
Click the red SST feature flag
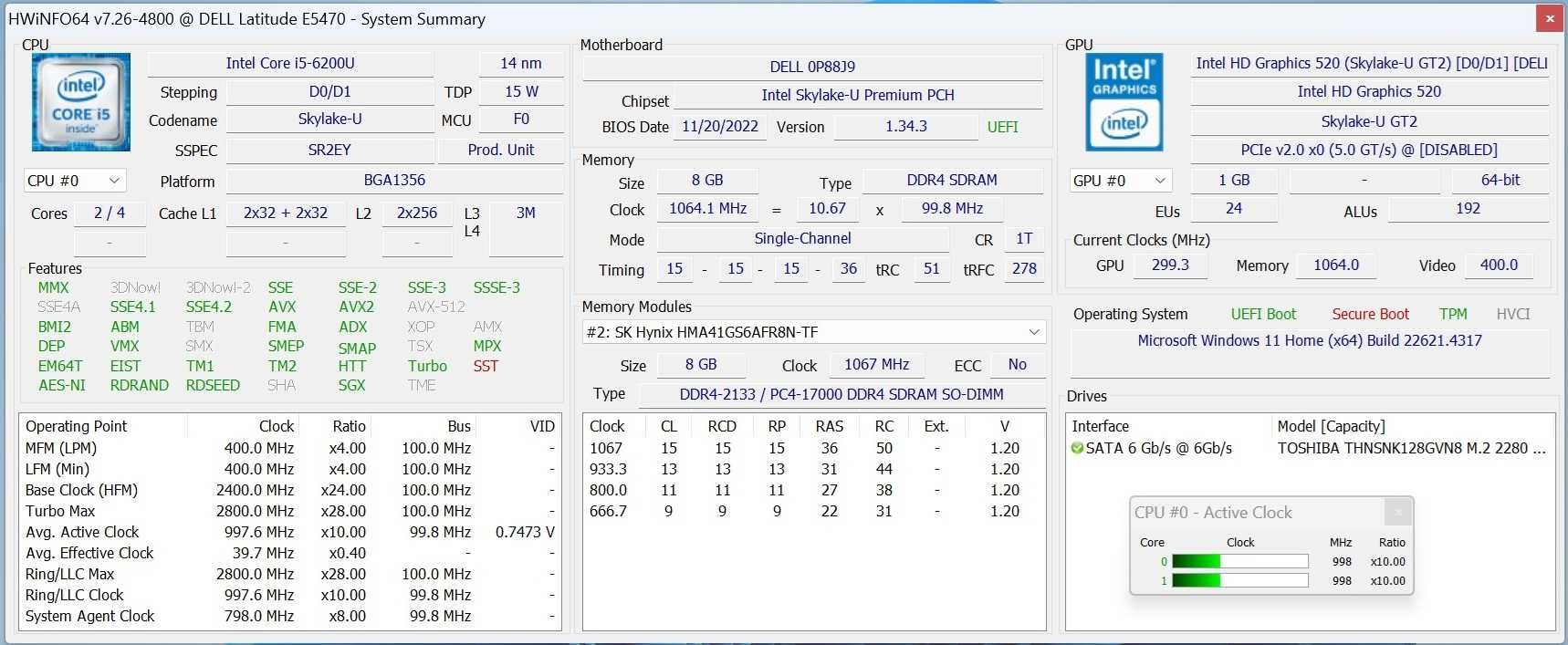pyautogui.click(x=486, y=366)
